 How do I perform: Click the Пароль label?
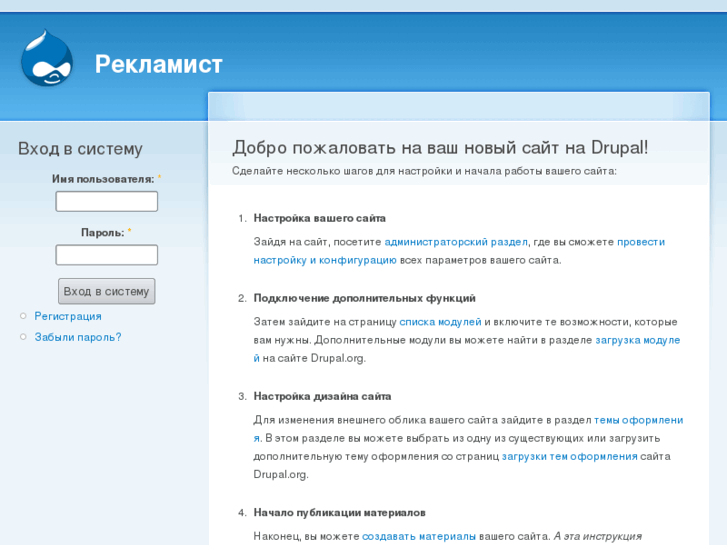coord(102,233)
